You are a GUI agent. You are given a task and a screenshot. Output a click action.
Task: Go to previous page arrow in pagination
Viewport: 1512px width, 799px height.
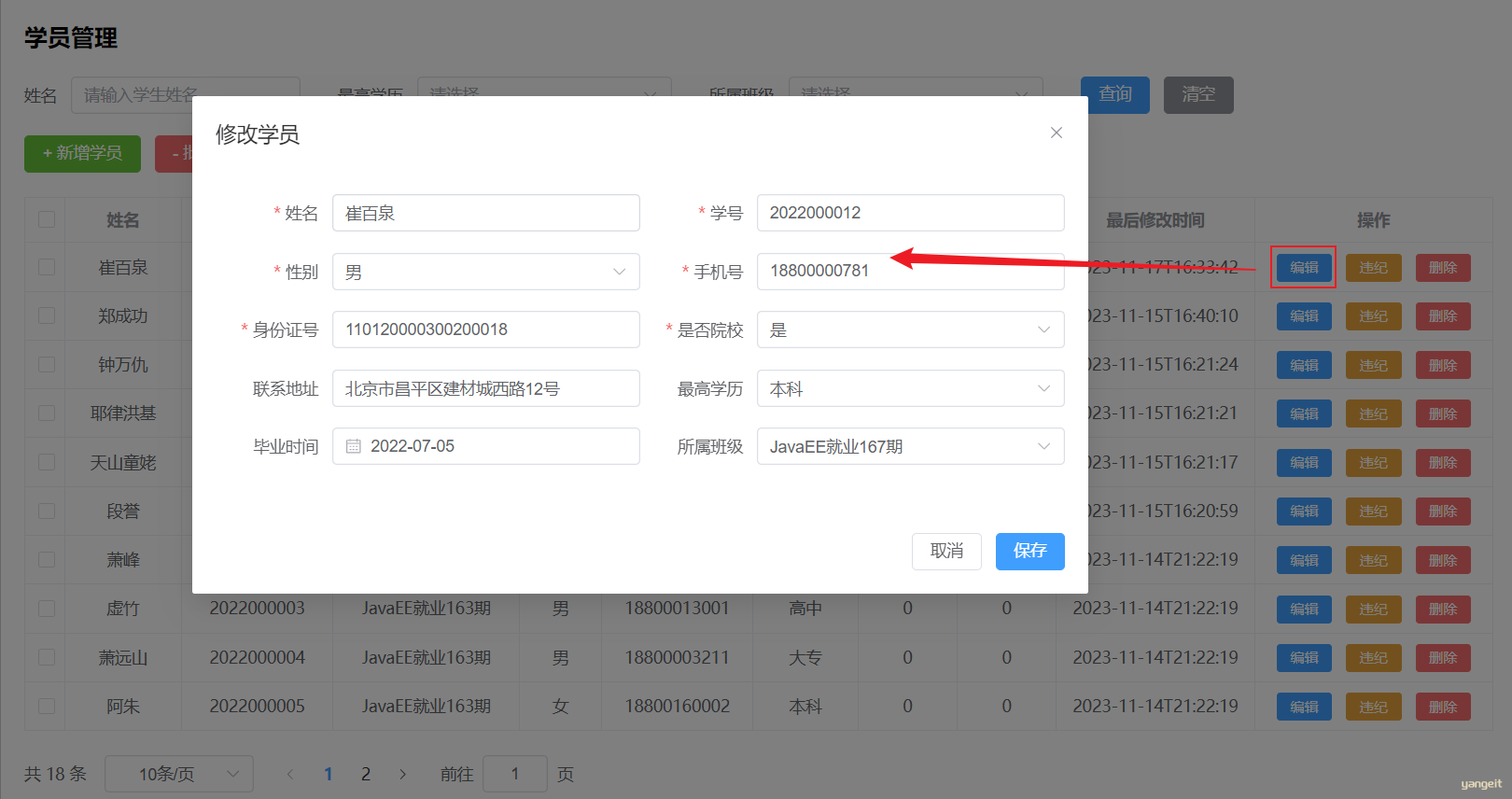(x=290, y=774)
